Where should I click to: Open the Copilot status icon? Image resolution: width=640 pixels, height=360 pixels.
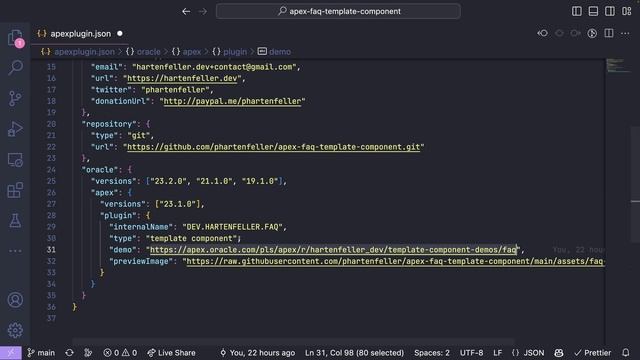[559, 353]
